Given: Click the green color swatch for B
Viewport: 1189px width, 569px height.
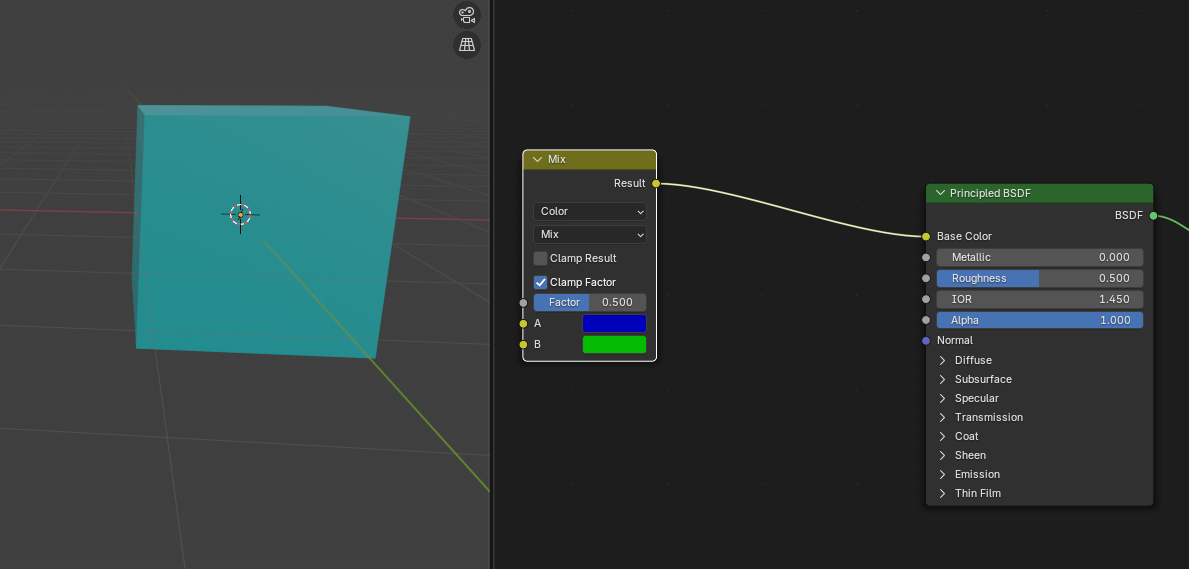Looking at the screenshot, I should [x=614, y=344].
